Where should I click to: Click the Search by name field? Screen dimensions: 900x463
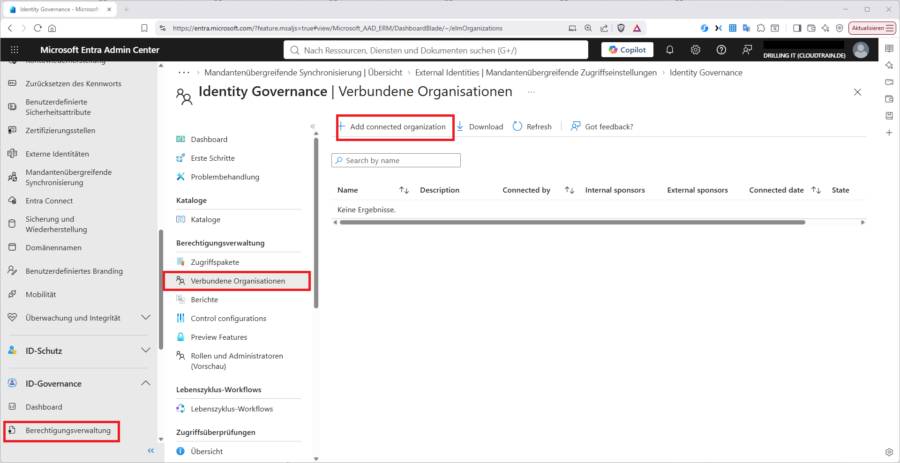click(396, 161)
